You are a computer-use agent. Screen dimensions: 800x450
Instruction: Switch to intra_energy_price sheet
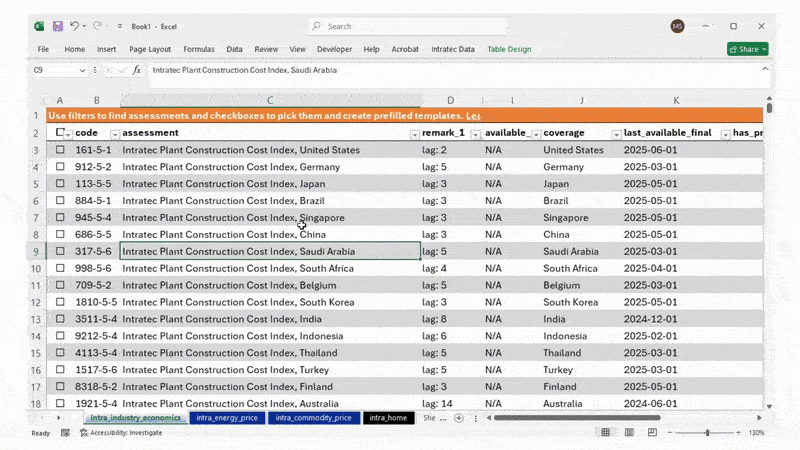click(227, 418)
